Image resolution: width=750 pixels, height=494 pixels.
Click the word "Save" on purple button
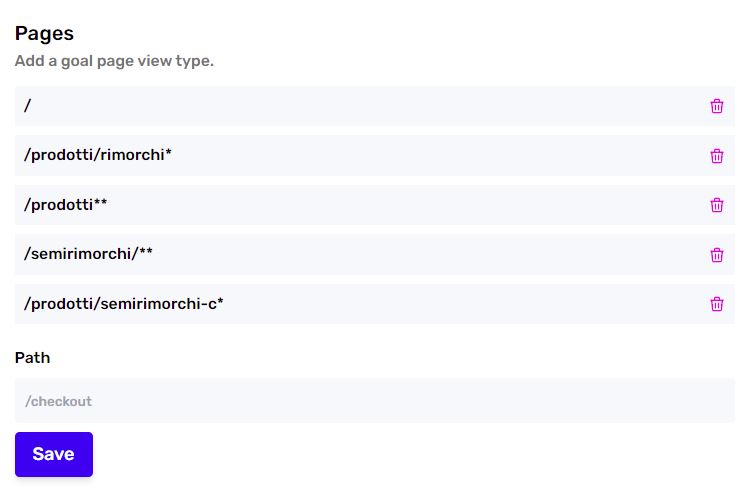[54, 454]
